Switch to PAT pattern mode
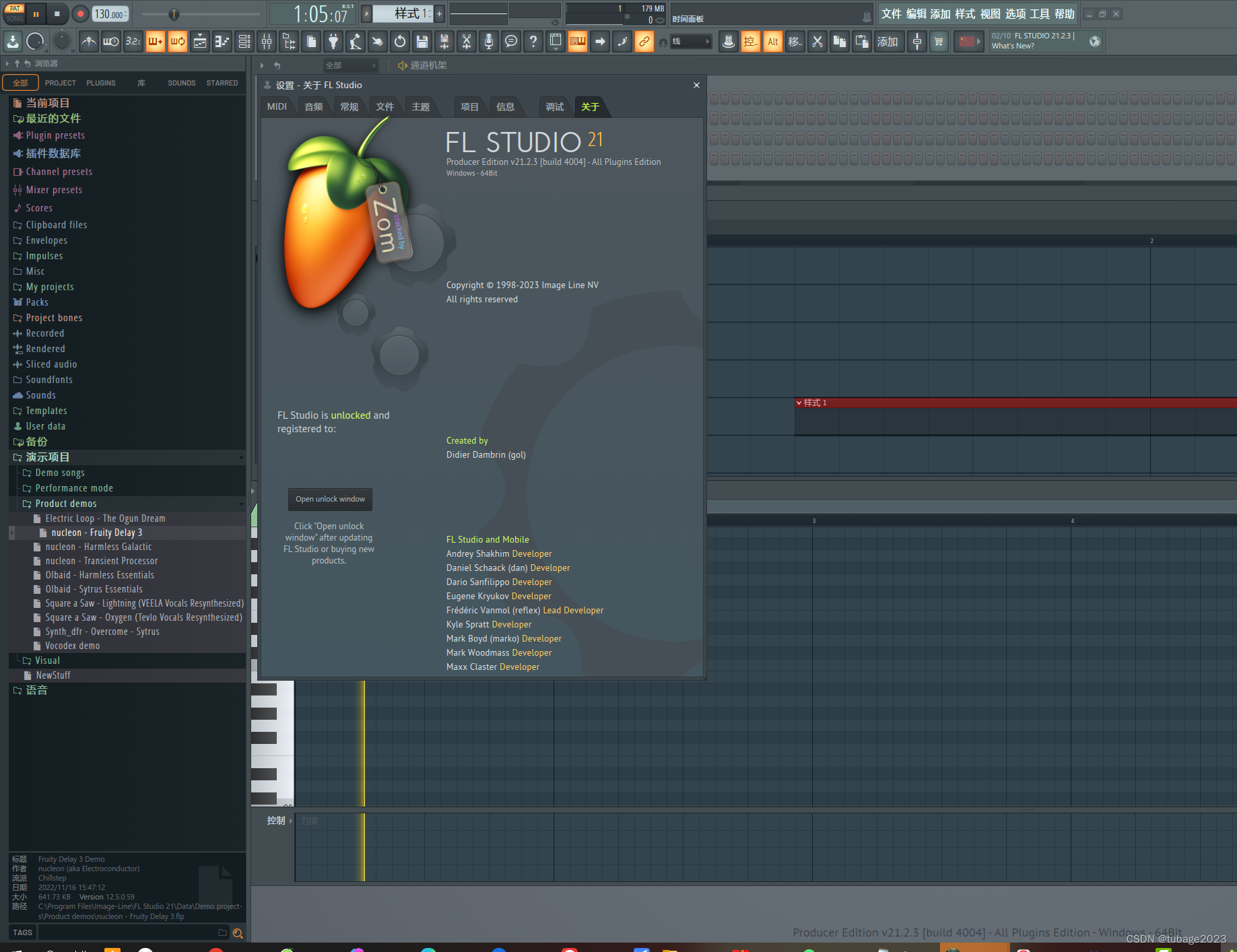This screenshot has width=1237, height=952. (x=15, y=8)
